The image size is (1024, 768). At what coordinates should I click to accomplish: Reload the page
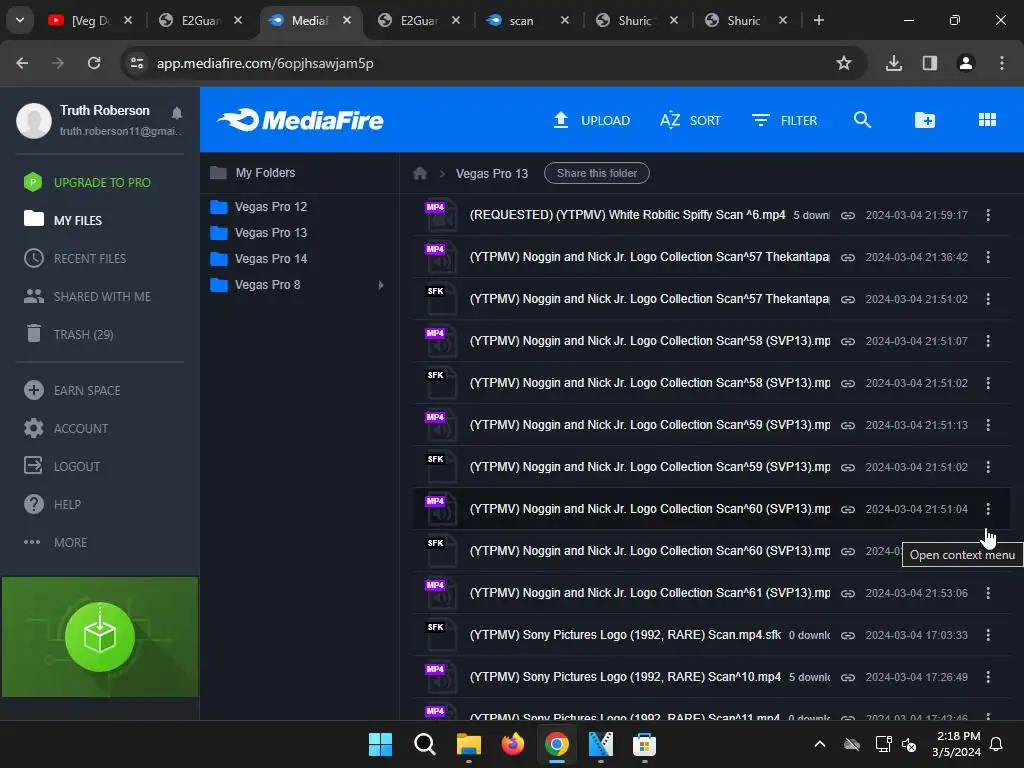click(x=94, y=63)
